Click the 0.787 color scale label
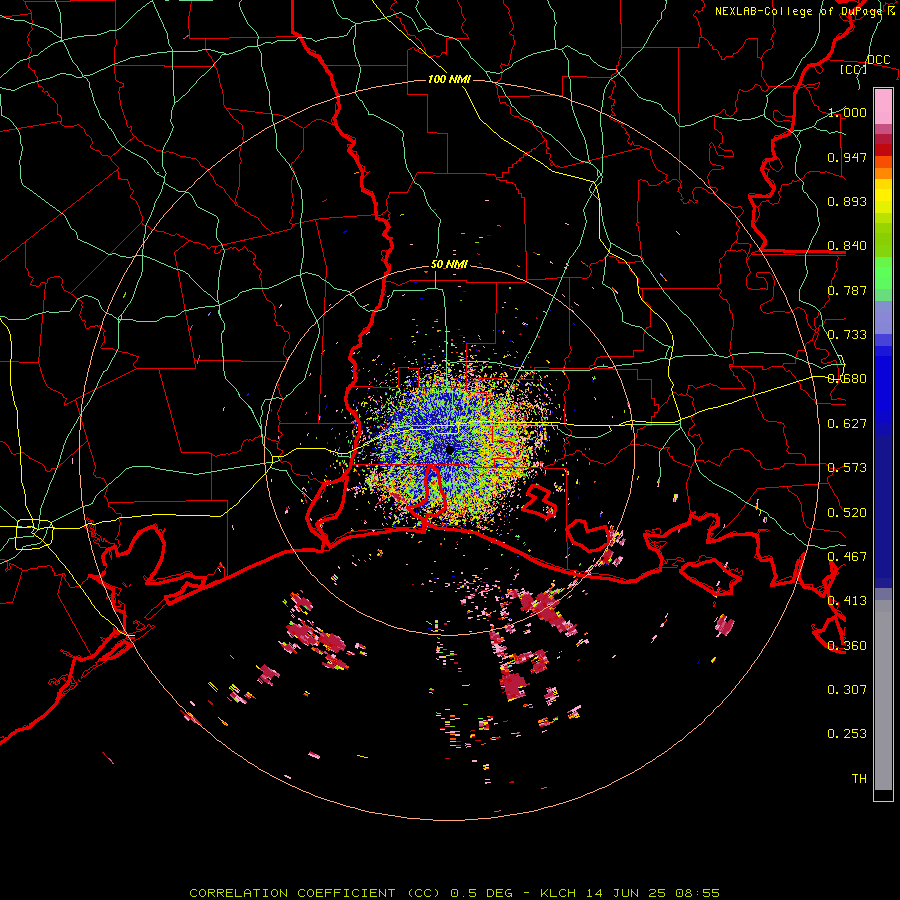 (x=847, y=290)
